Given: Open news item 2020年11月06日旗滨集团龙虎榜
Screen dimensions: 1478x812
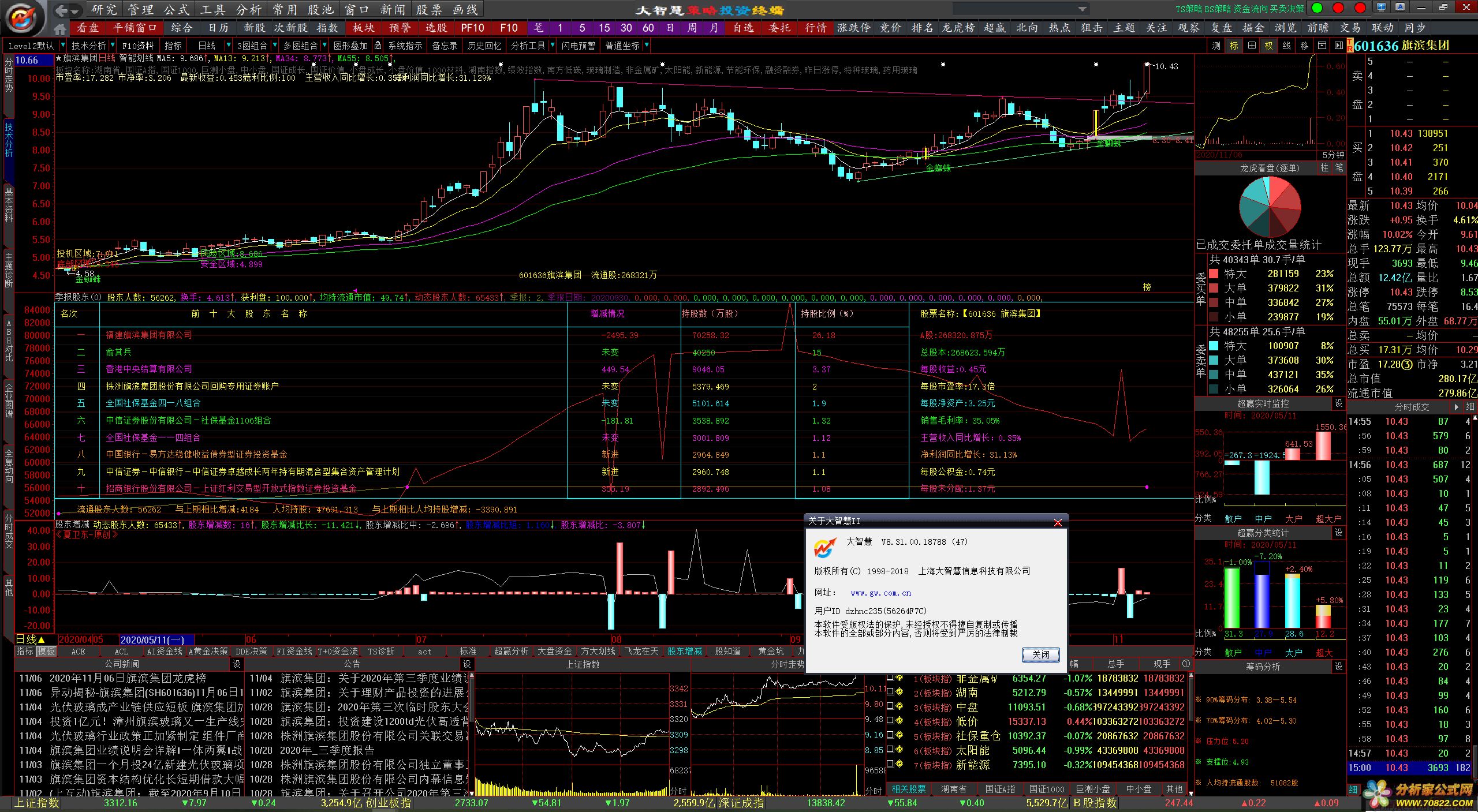Looking at the screenshot, I should pos(128,679).
